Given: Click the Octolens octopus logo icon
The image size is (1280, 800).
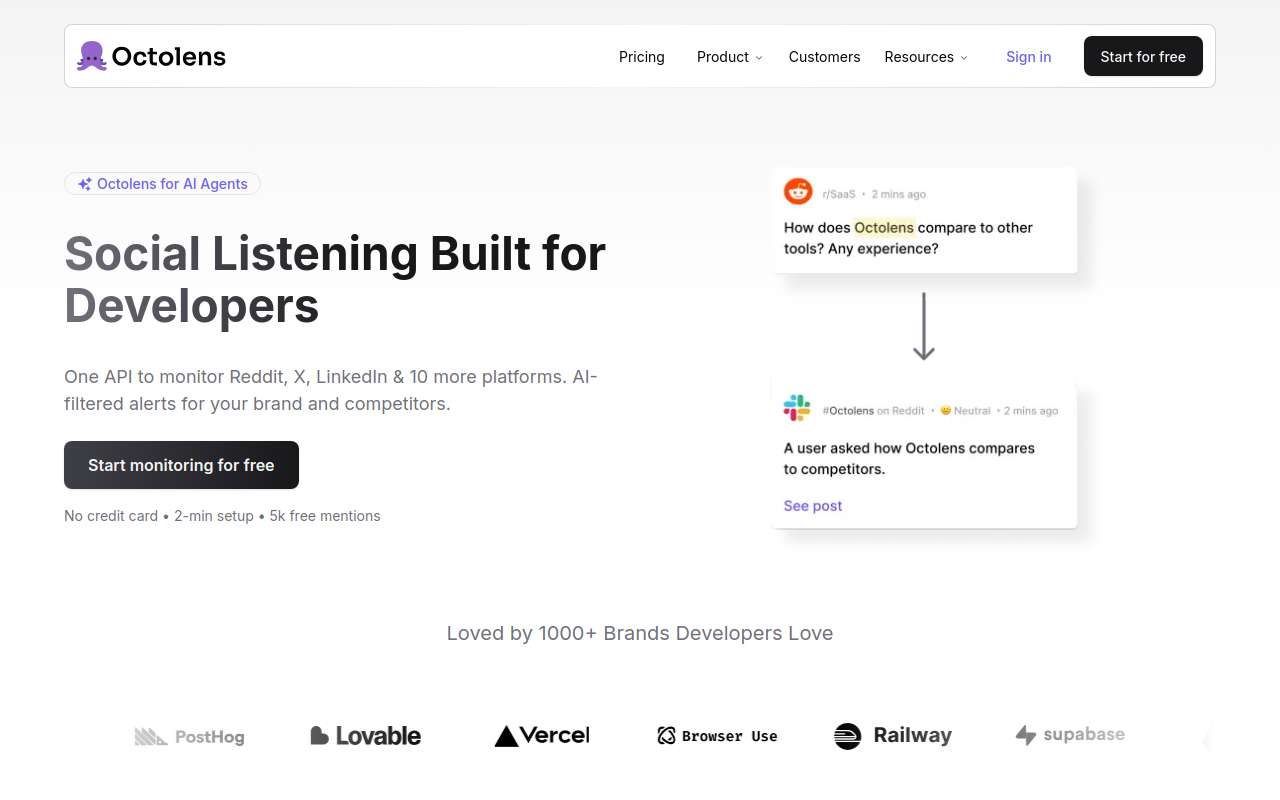Looking at the screenshot, I should coord(92,56).
